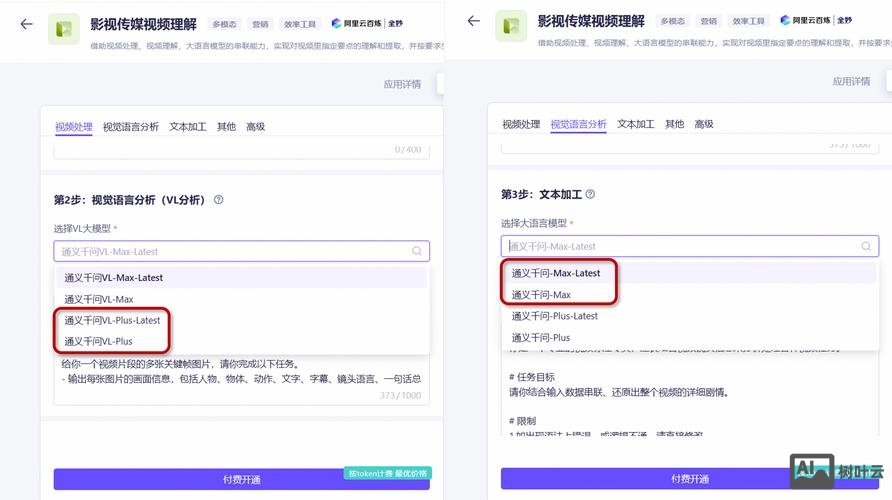Choose 通义千问-Plus-Latest option

coord(689,316)
